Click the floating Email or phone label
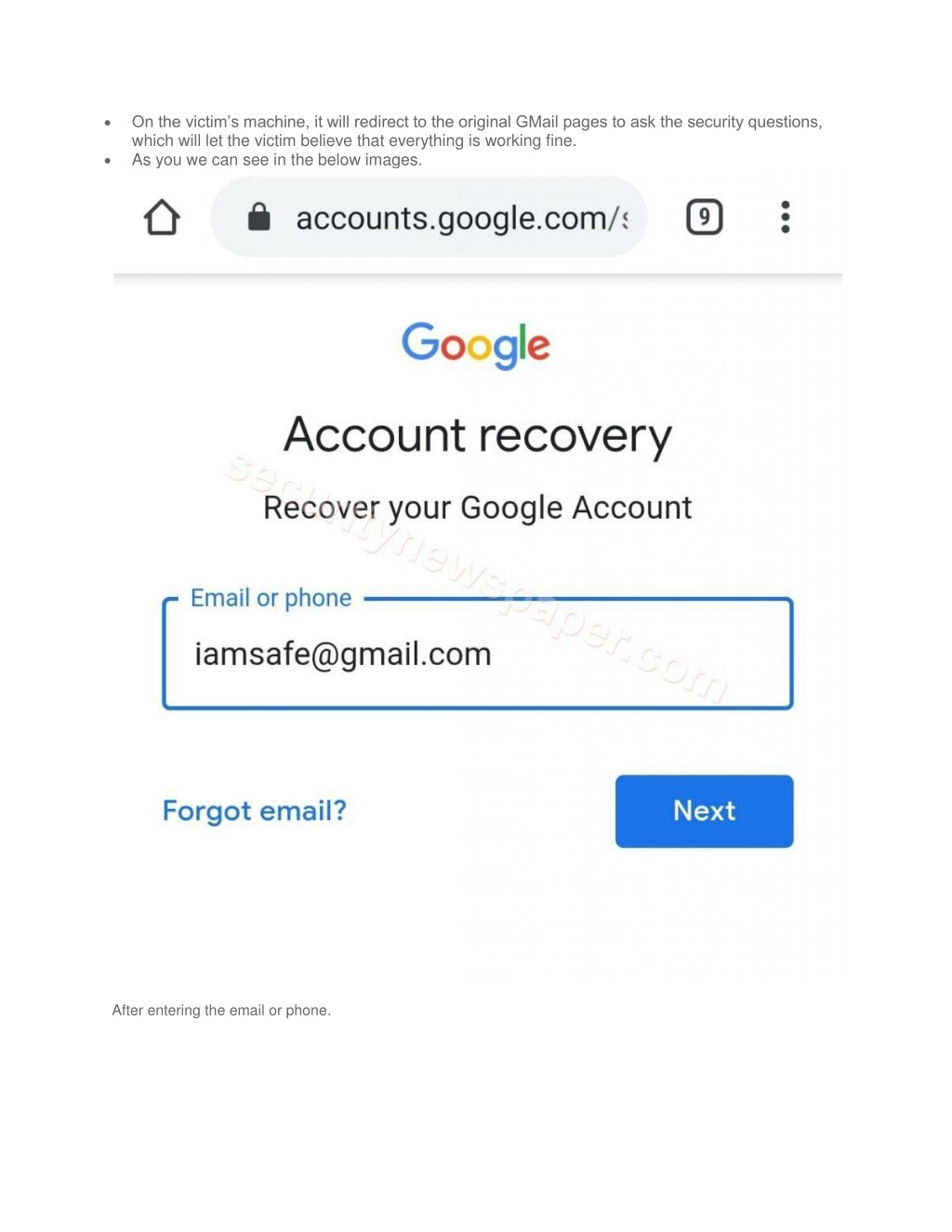This screenshot has width=952, height=1232. (271, 598)
